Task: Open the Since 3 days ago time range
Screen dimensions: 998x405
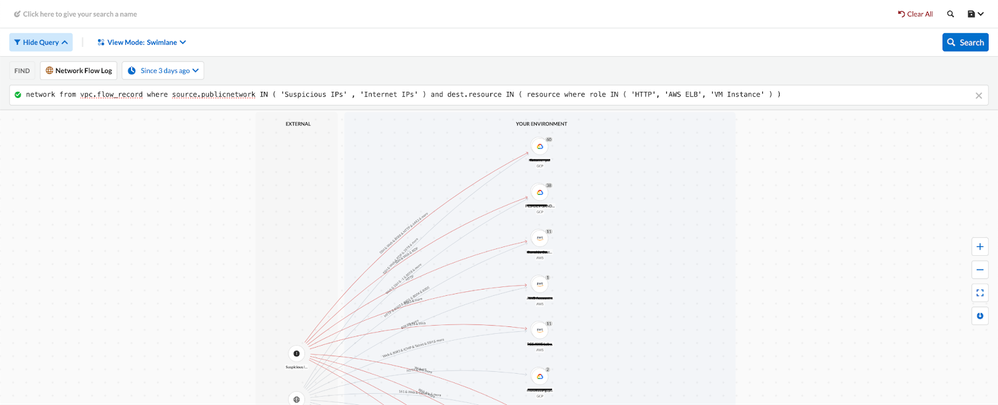Action: [x=163, y=71]
